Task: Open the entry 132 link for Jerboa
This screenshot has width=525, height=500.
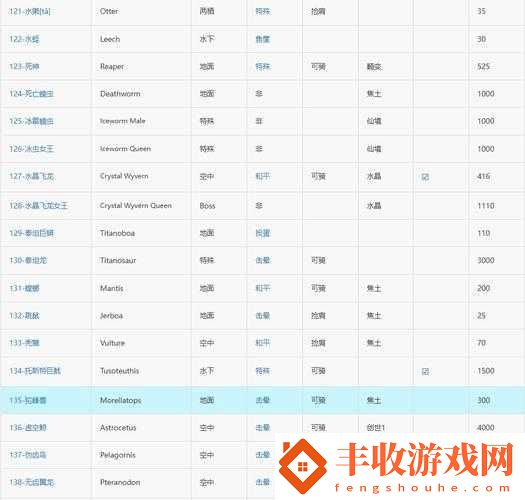Action: click(x=24, y=315)
